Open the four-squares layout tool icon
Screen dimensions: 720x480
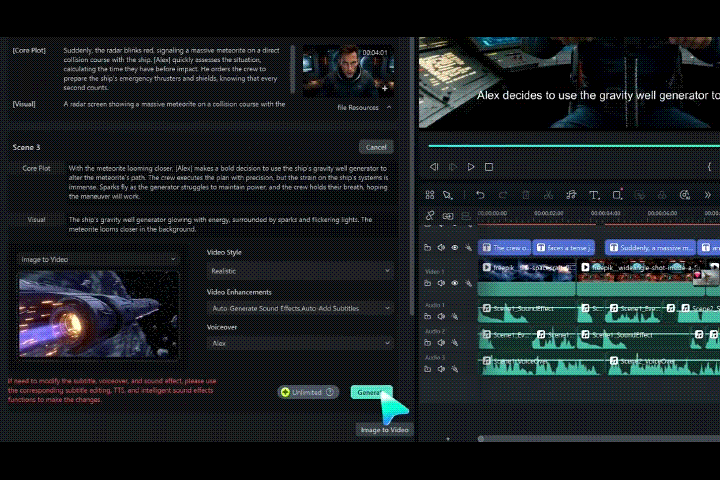point(430,195)
